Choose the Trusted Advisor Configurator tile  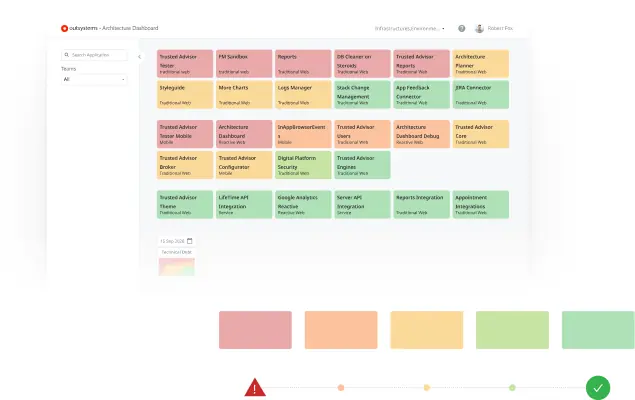pyautogui.click(x=244, y=165)
